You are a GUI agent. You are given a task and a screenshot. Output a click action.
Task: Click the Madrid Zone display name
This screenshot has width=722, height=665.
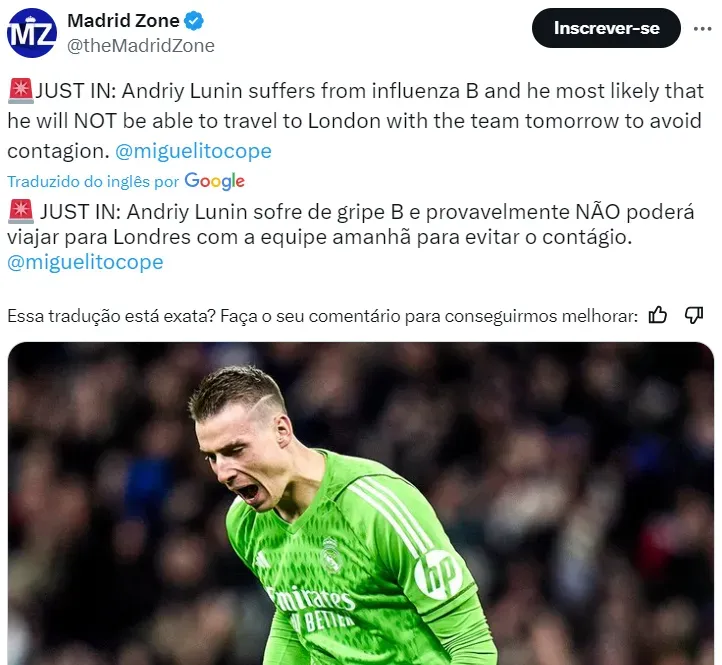click(x=123, y=21)
